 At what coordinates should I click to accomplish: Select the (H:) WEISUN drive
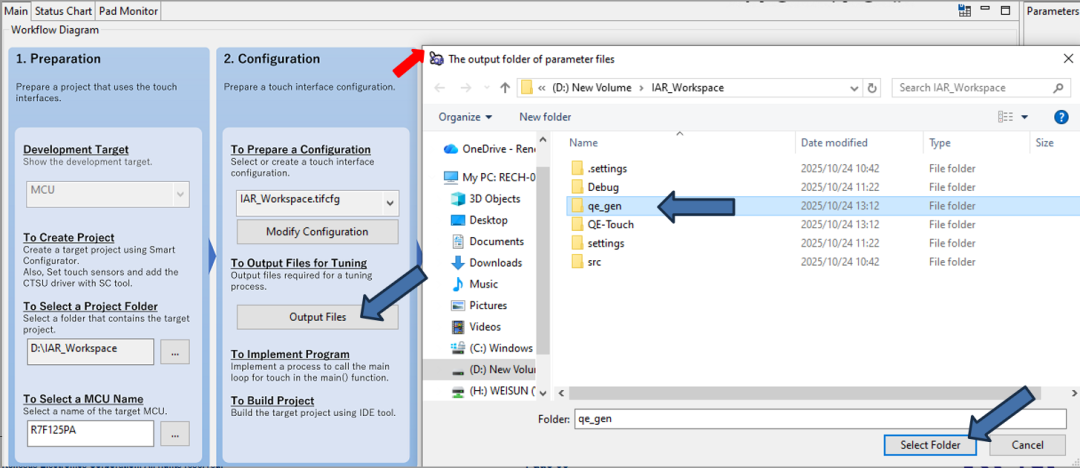(492, 391)
